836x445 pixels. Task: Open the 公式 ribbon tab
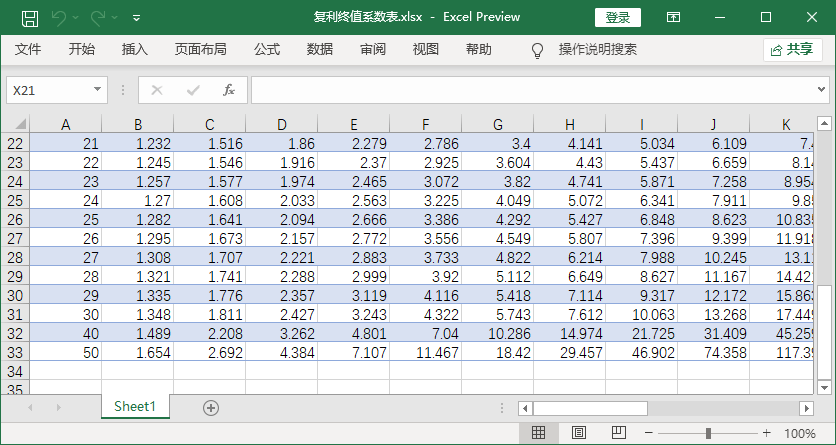click(x=267, y=50)
